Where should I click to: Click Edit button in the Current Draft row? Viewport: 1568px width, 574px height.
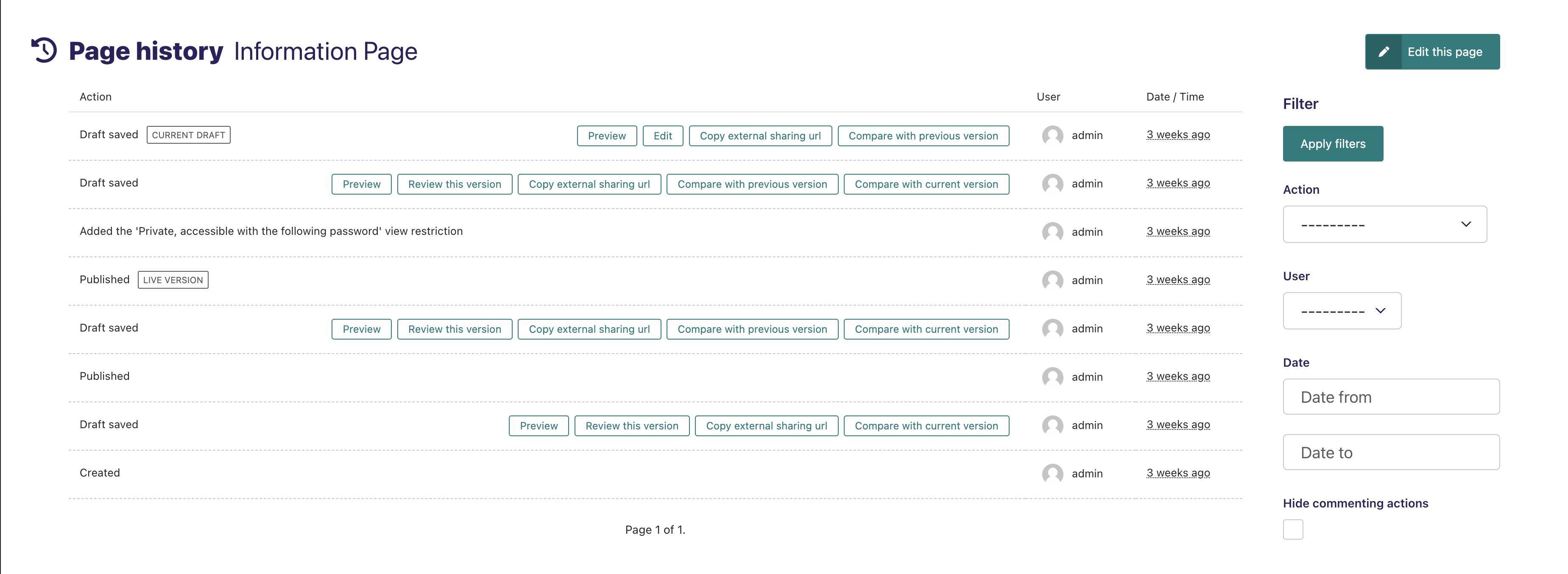662,136
